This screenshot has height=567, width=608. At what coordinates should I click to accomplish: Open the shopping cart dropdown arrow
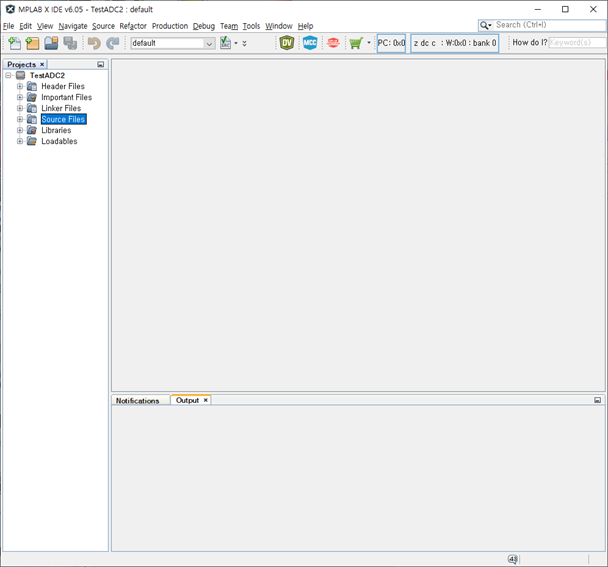click(x=369, y=42)
